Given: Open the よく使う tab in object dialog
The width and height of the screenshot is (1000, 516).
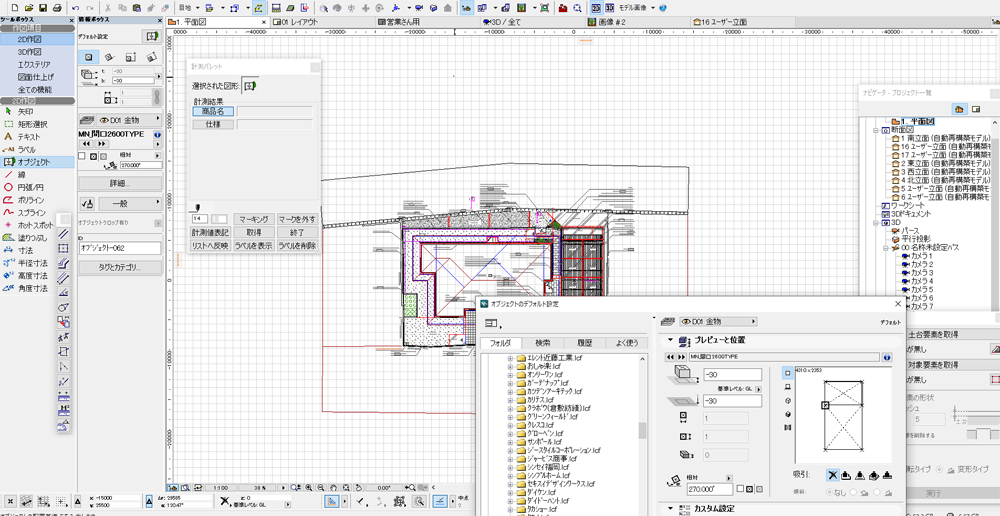Looking at the screenshot, I should (626, 343).
